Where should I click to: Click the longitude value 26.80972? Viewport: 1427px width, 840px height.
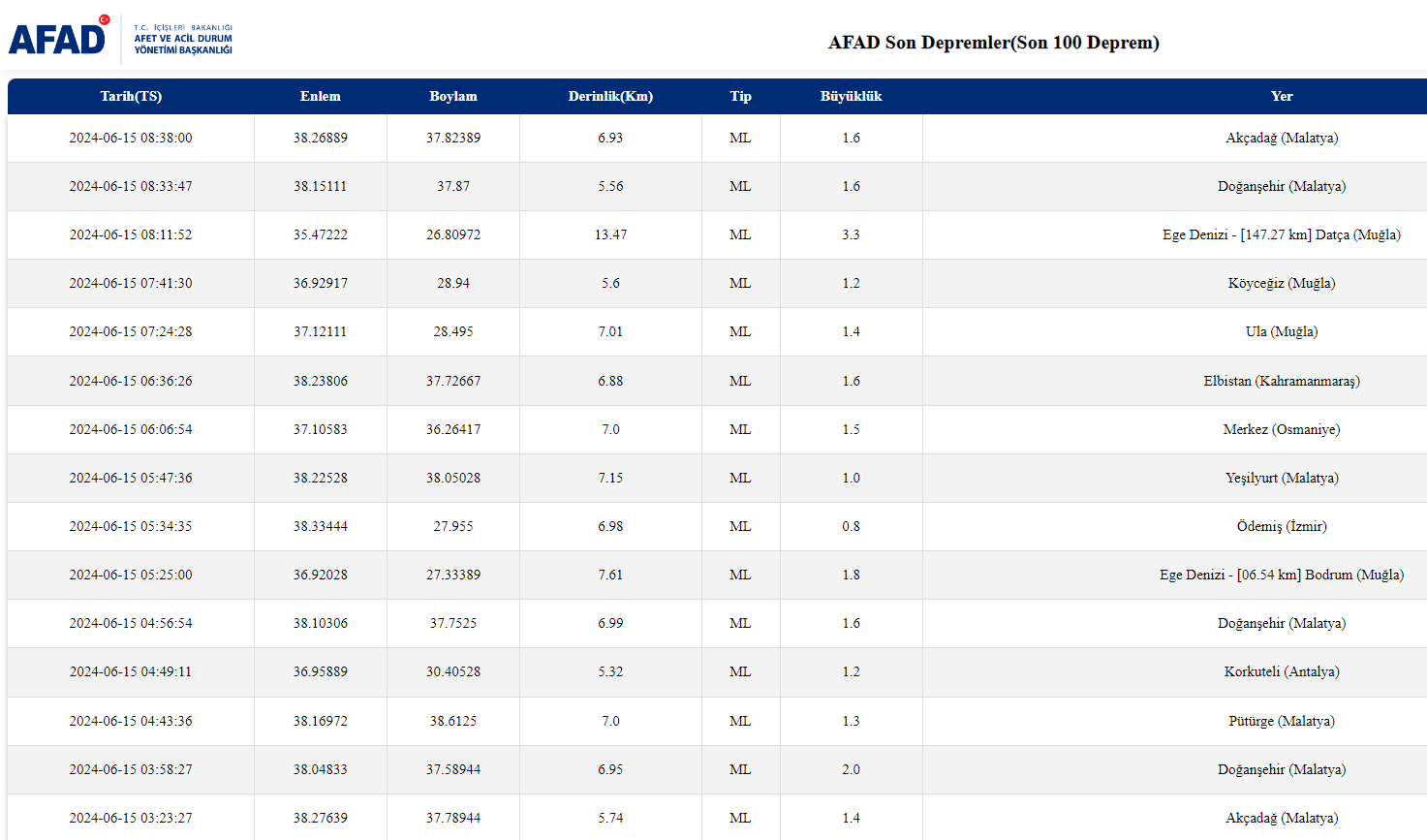tap(453, 234)
